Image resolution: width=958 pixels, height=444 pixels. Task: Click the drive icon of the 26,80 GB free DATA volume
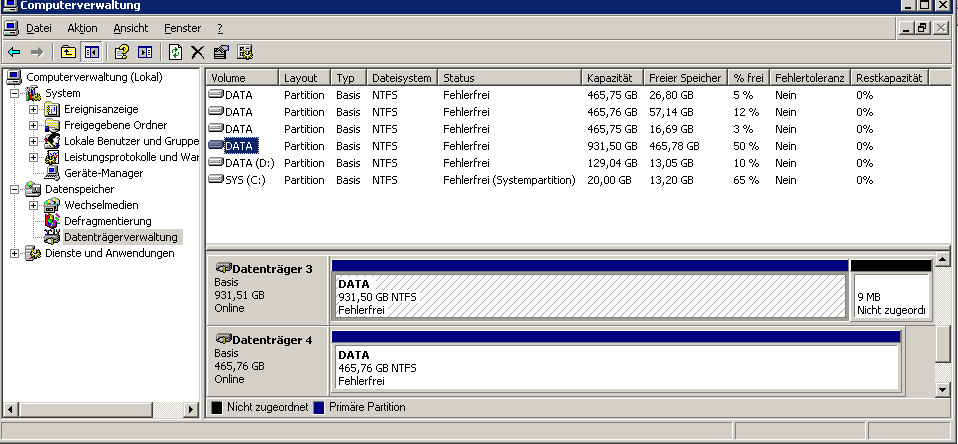tap(216, 95)
